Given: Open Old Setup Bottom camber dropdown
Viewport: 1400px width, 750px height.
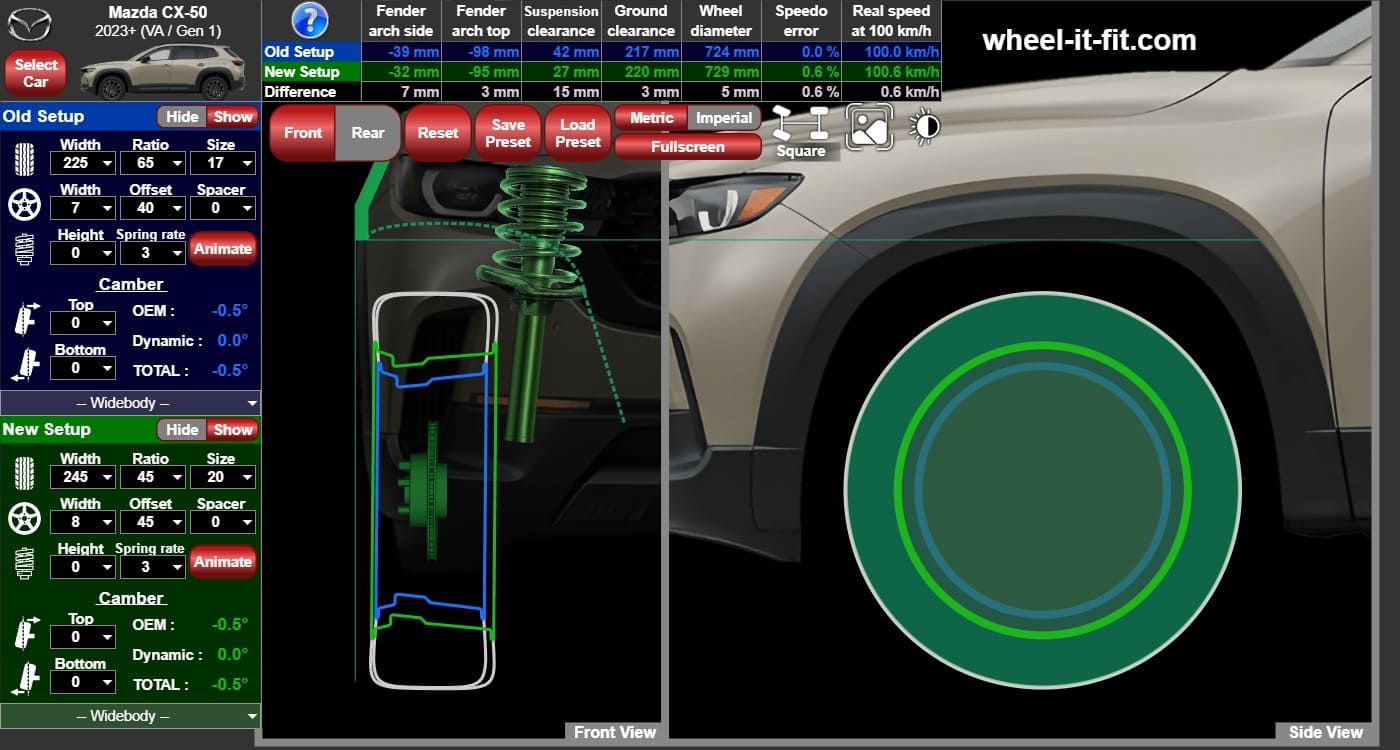Looking at the screenshot, I should (x=82, y=368).
